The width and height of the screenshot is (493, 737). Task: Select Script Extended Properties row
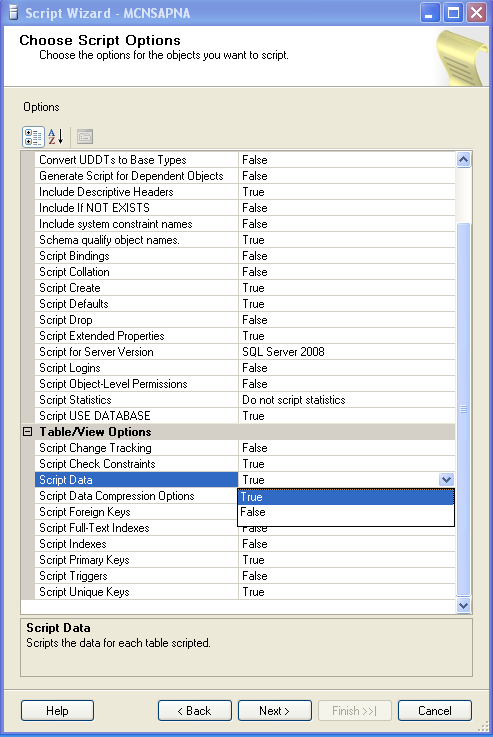(245, 336)
